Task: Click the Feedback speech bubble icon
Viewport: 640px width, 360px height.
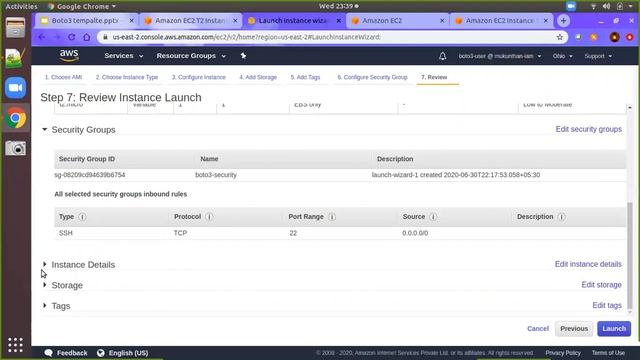Action: click(49, 353)
